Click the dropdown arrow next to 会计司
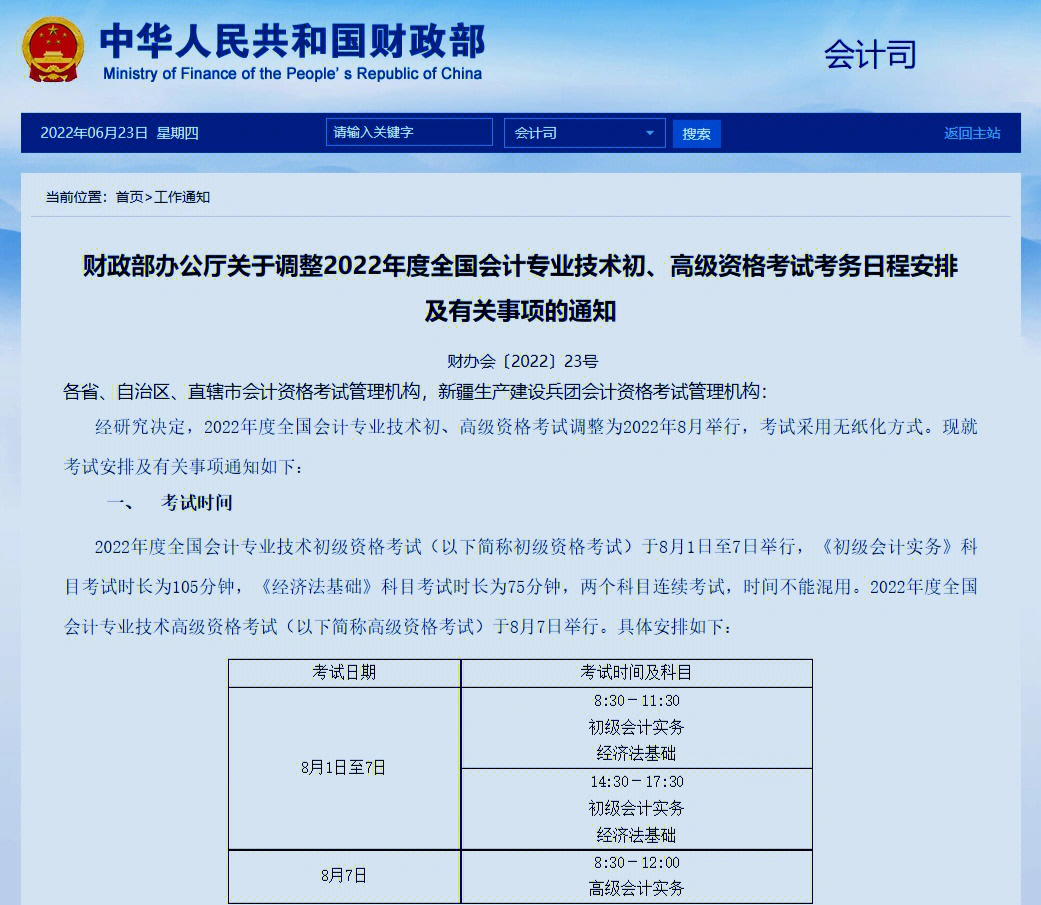Screen dimensions: 1041x905 click(x=651, y=132)
